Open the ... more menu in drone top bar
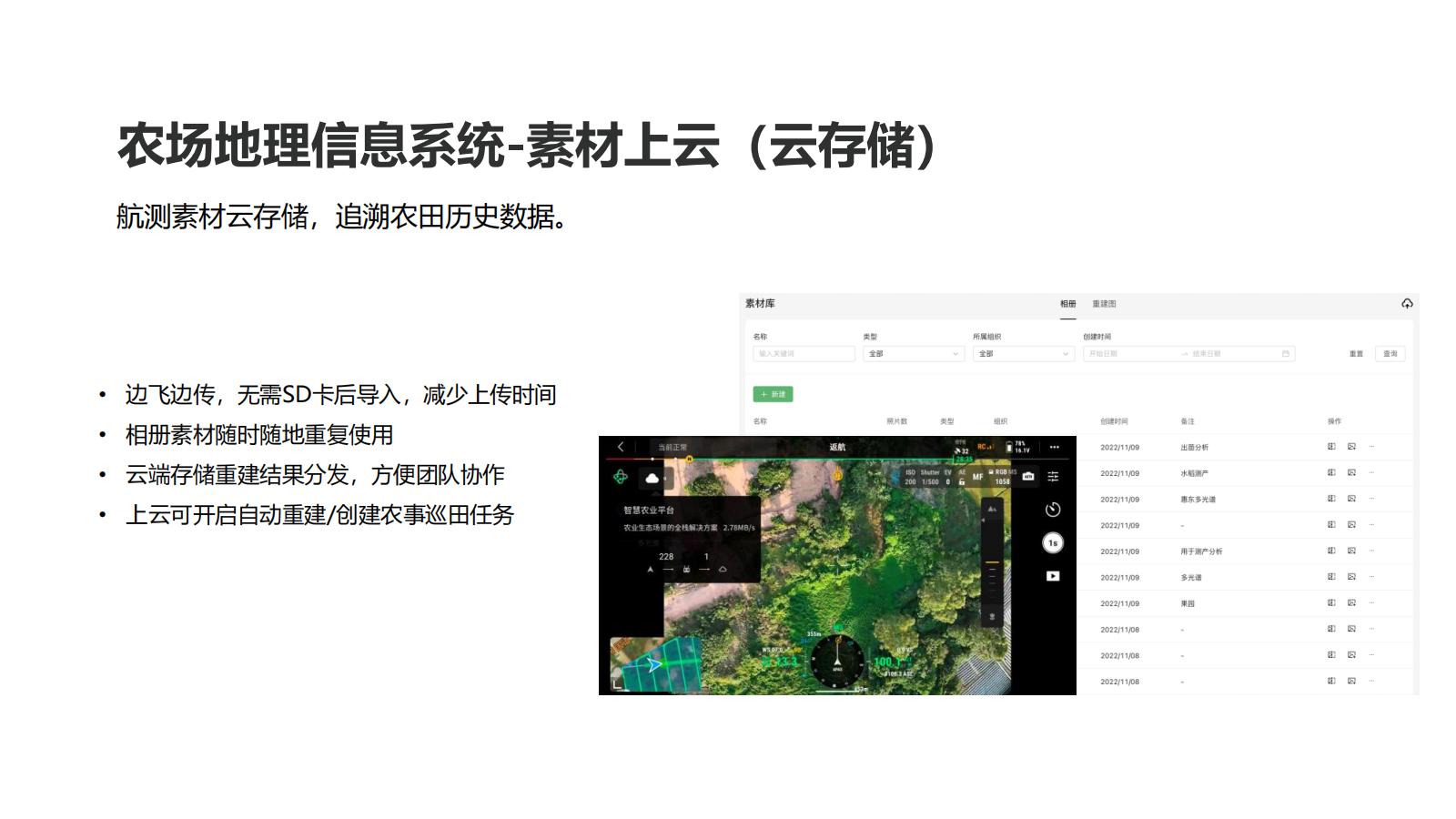The image size is (1456, 819). coord(1053,447)
